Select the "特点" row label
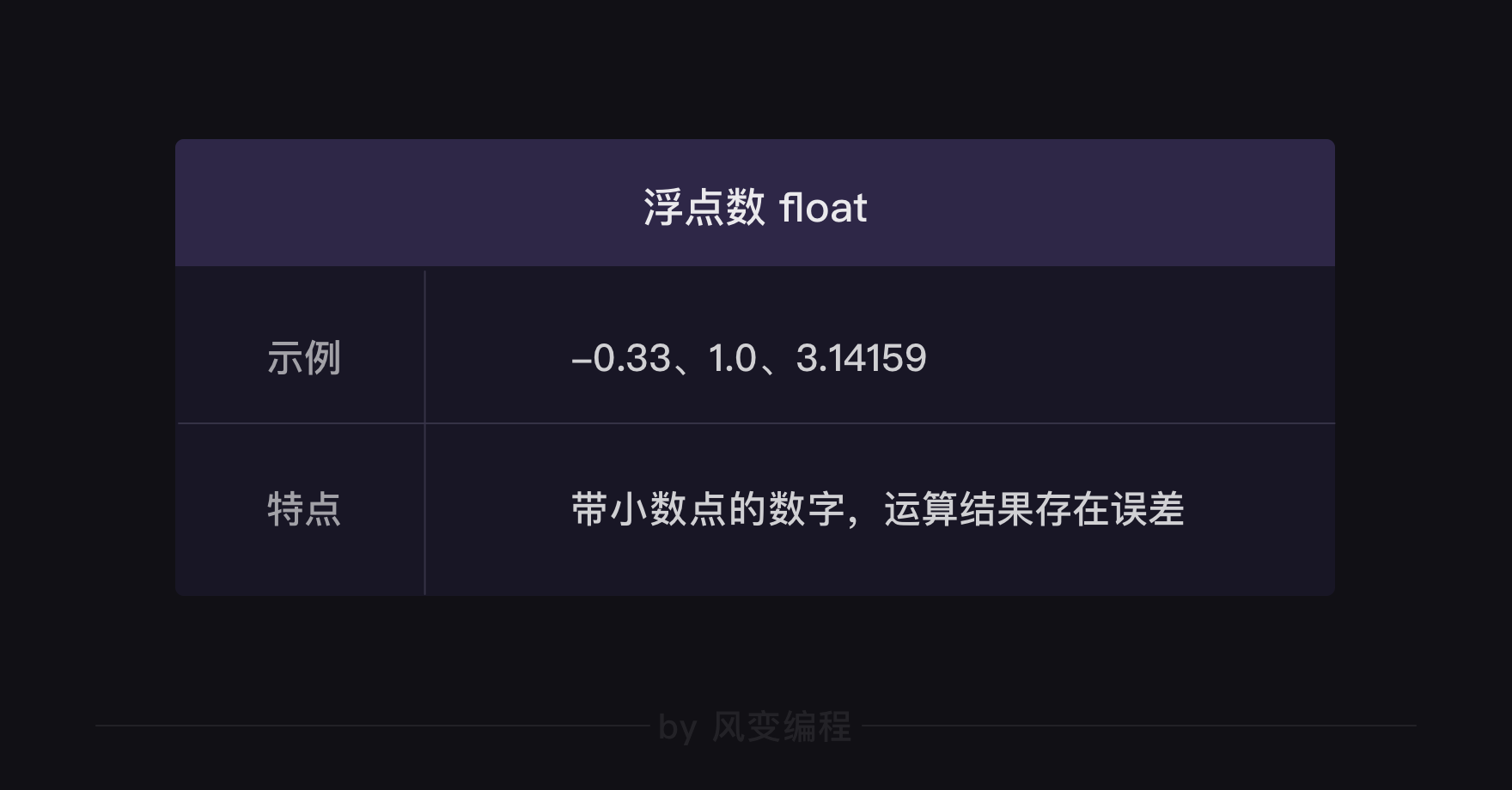 click(x=304, y=509)
